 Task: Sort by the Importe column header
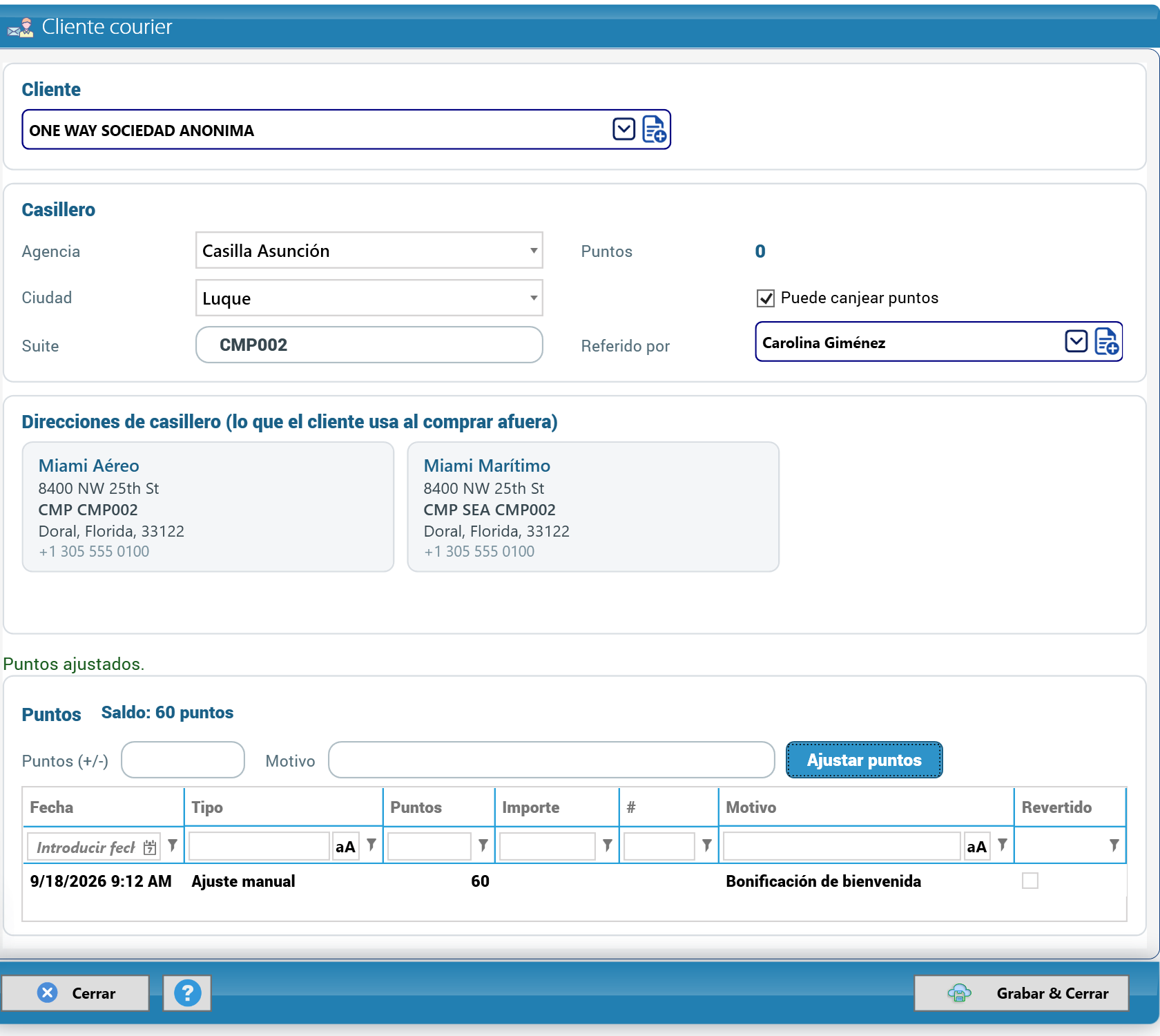click(x=557, y=807)
